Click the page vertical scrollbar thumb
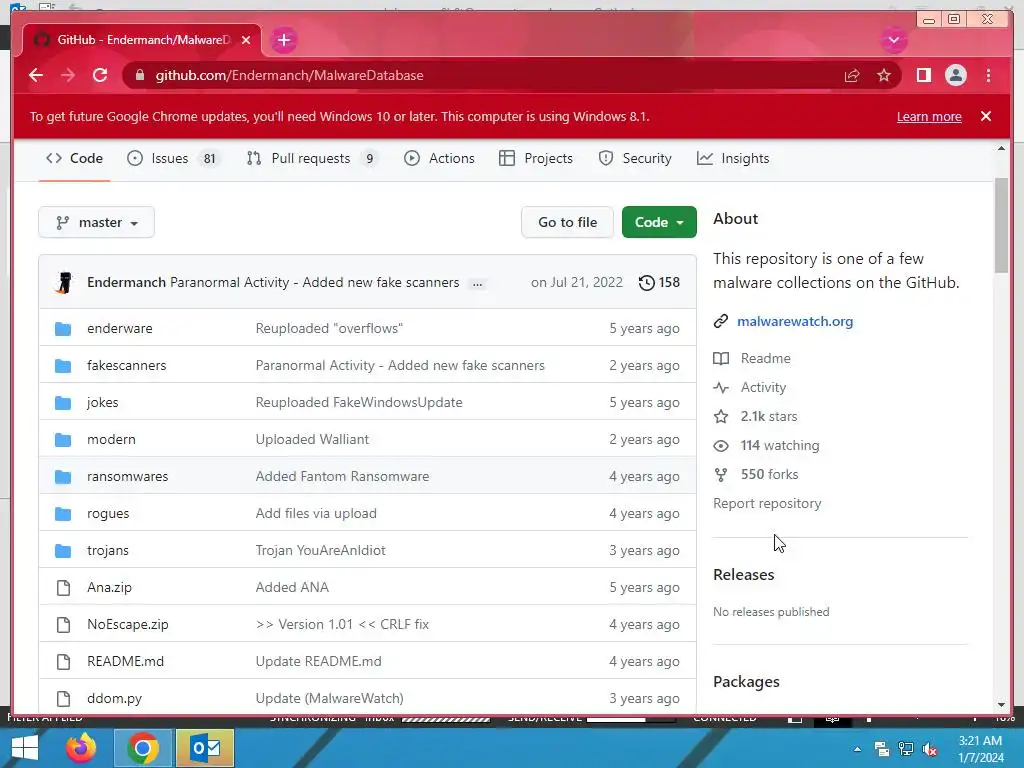 [1001, 225]
